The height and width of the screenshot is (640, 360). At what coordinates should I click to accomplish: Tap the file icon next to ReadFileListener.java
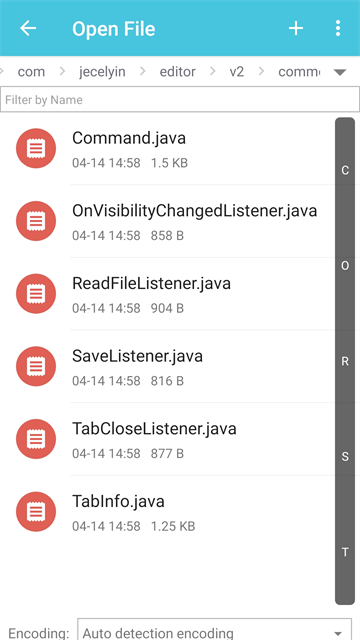click(x=36, y=293)
